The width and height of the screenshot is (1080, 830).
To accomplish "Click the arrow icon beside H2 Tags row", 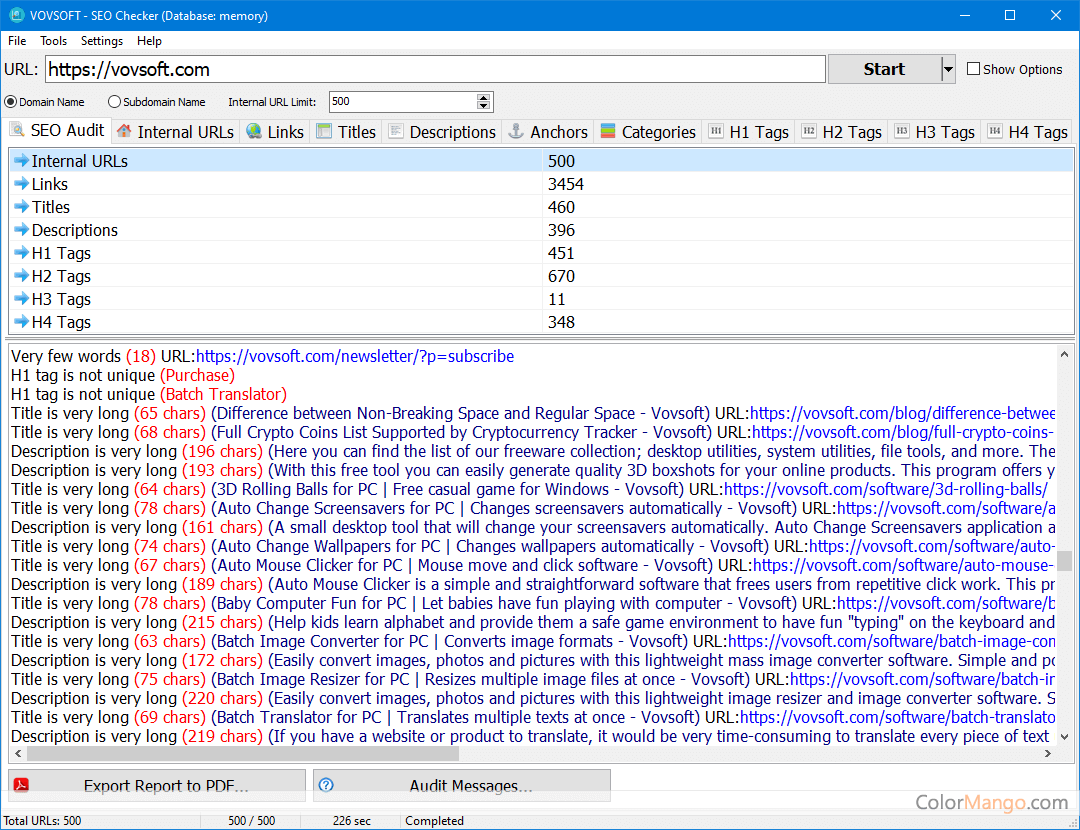I will pyautogui.click(x=21, y=276).
